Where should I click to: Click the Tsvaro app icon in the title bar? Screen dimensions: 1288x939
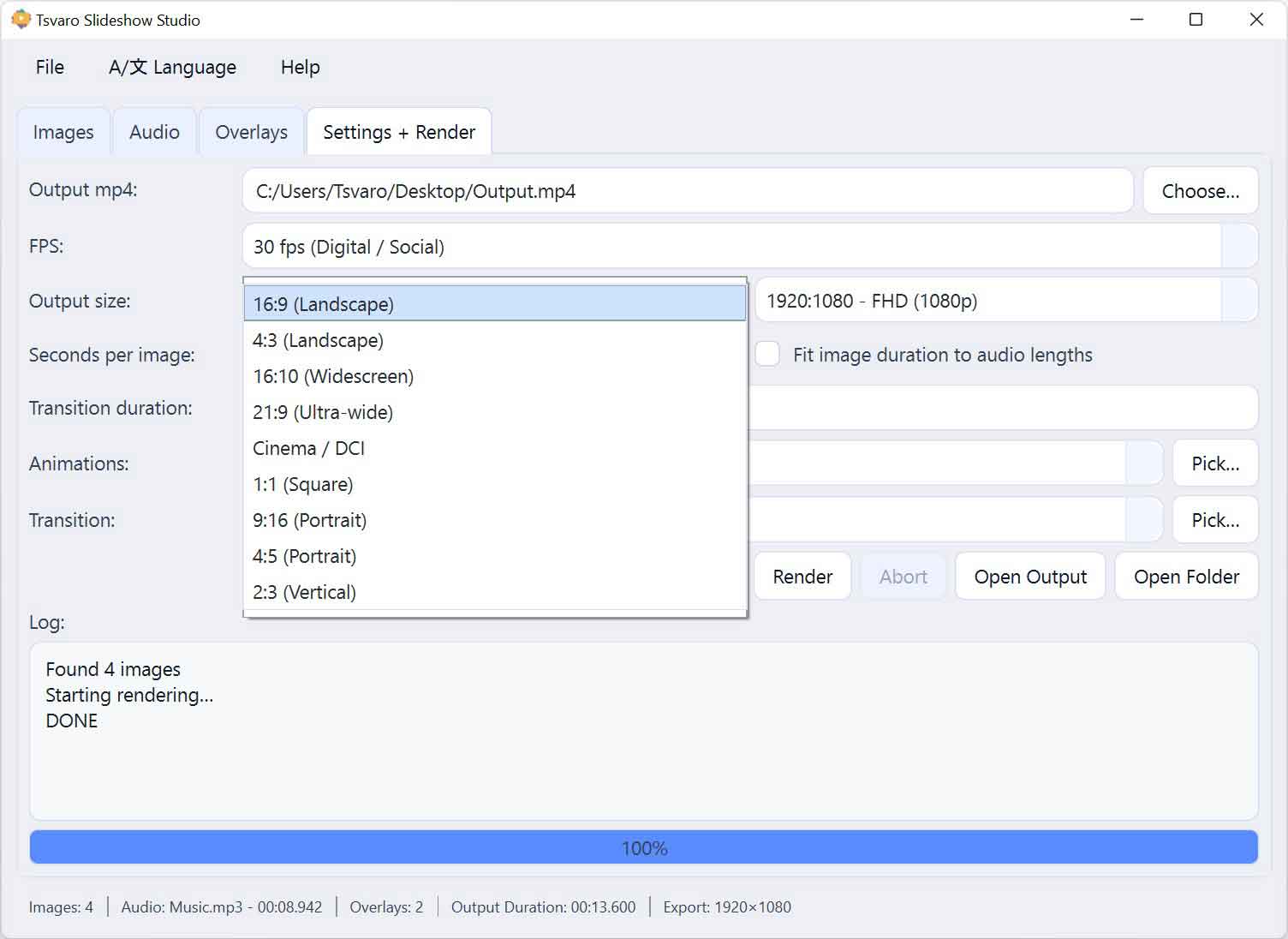[19, 19]
